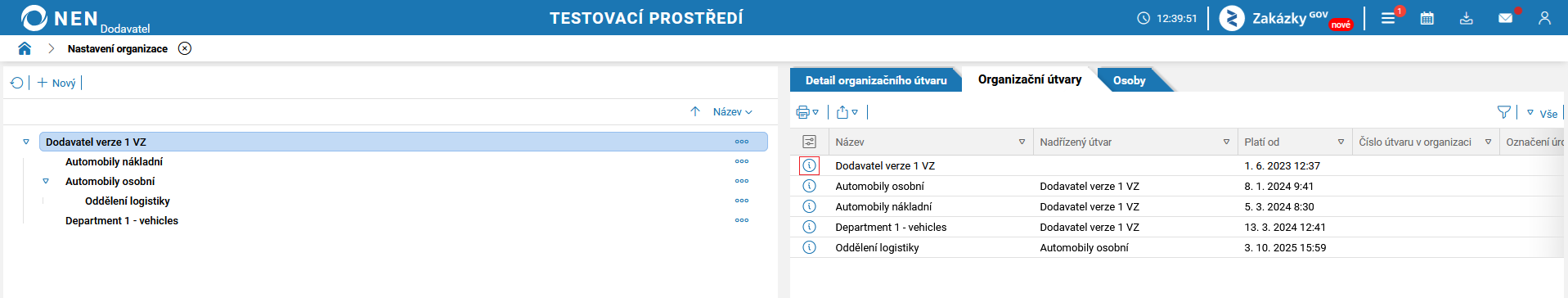Viewport: 1568px width, 298px height.
Task: Click date 13. 3. 2024 12:41
Action: (1285, 227)
